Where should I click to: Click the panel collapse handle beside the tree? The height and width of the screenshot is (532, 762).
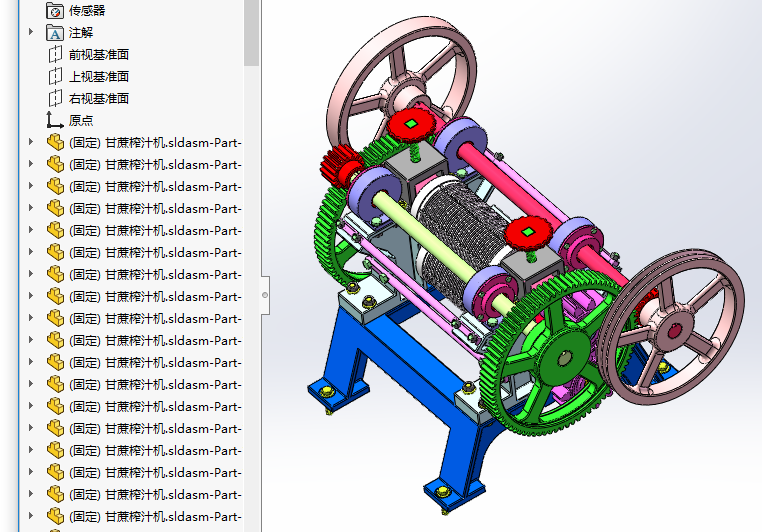(x=265, y=295)
